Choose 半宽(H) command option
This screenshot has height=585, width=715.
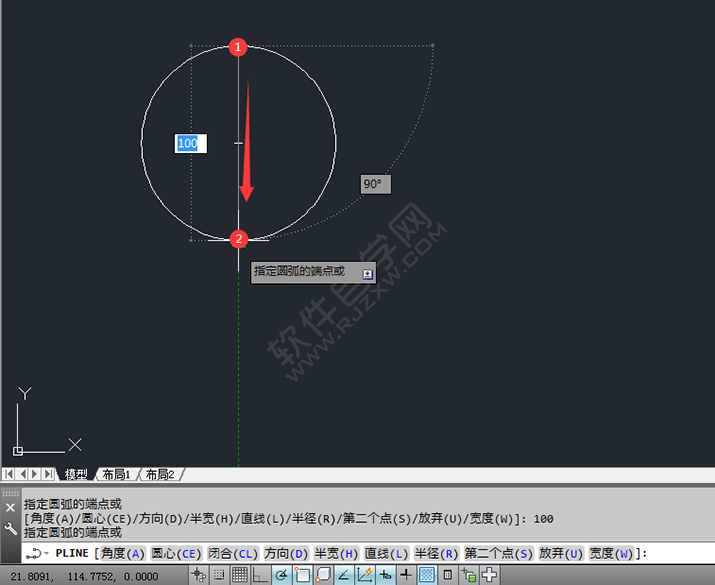pyautogui.click(x=337, y=554)
